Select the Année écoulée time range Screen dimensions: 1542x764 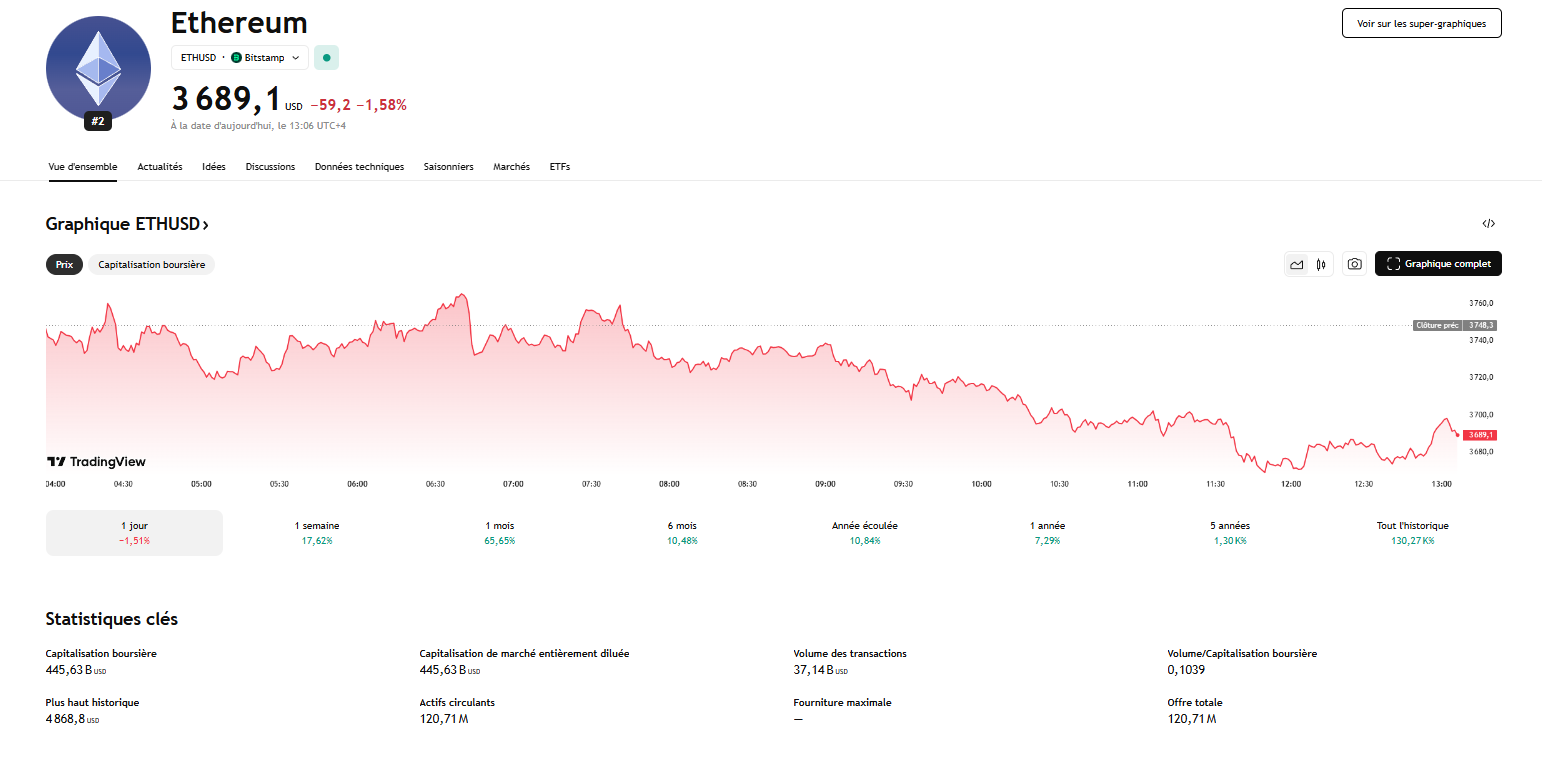(x=865, y=533)
